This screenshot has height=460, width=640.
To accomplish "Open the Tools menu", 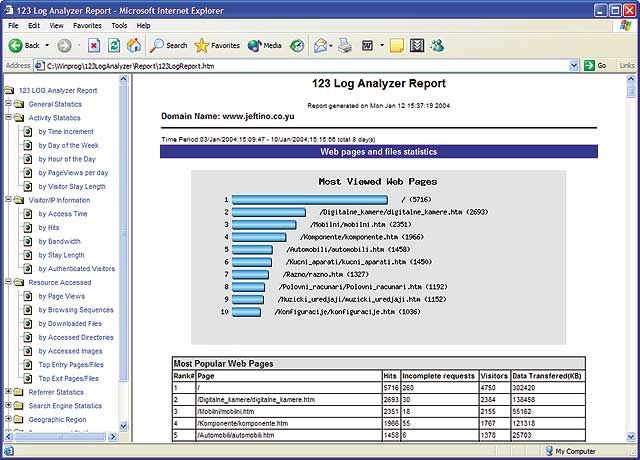I will [x=119, y=25].
